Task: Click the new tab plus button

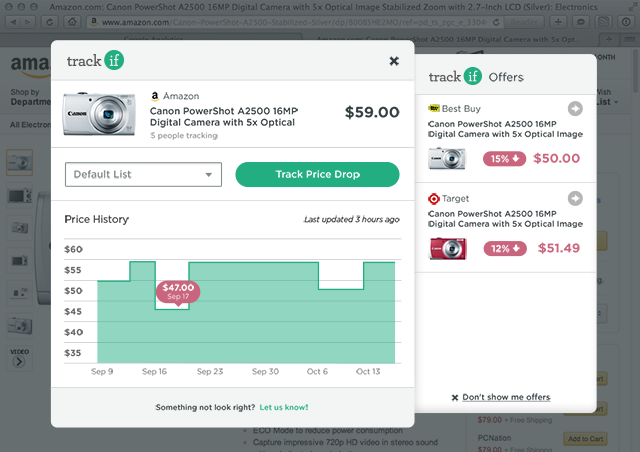Action: click(609, 40)
